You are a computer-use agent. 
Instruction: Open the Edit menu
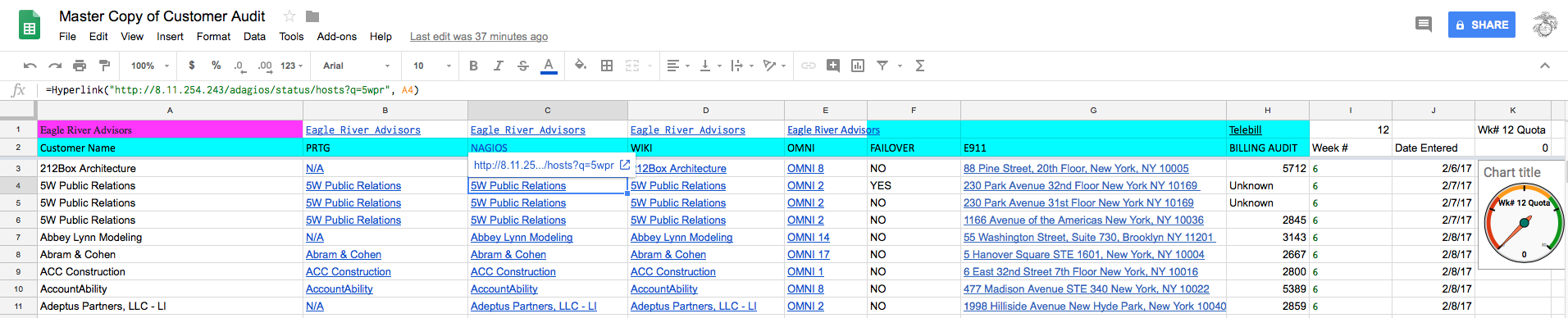98,36
